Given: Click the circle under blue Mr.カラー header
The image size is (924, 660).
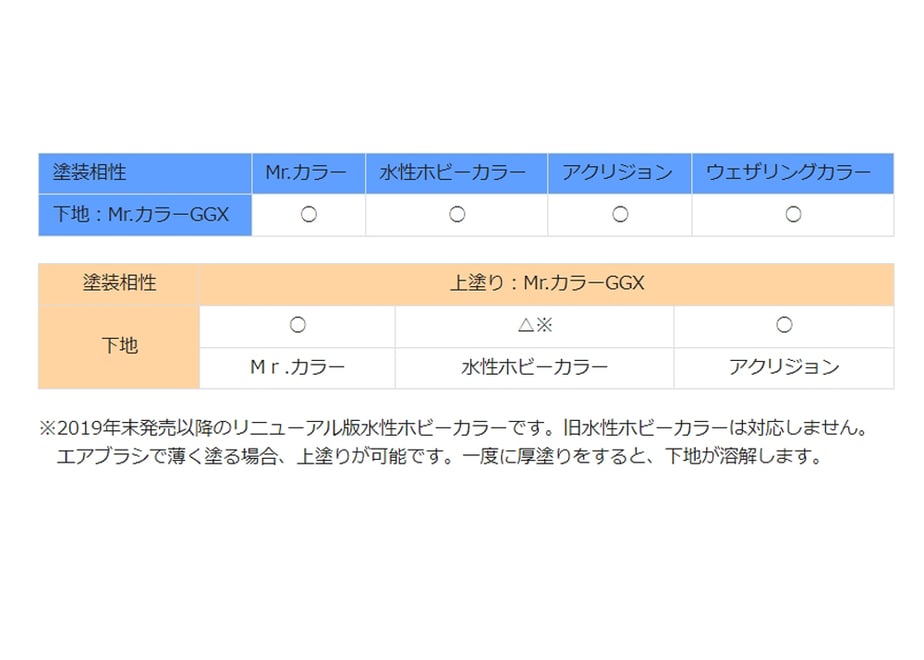Looking at the screenshot, I should [309, 214].
